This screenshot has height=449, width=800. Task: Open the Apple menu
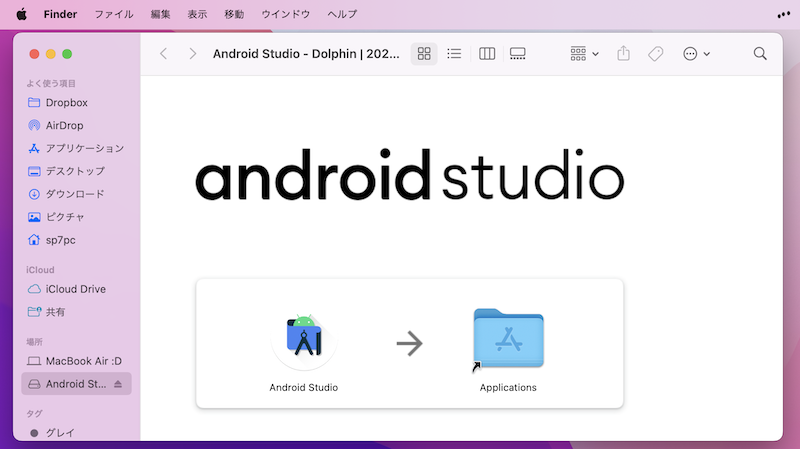[21, 15]
